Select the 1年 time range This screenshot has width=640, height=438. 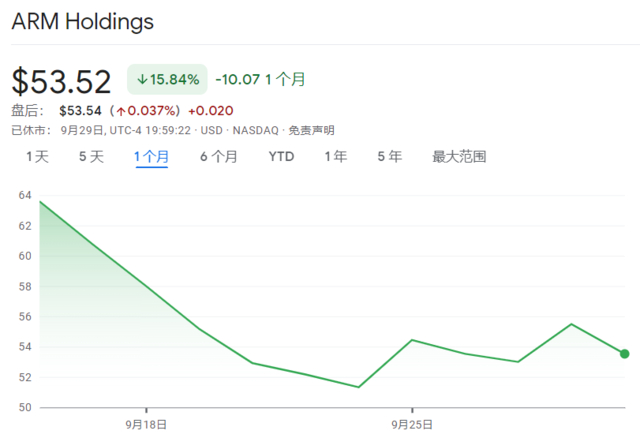335,157
